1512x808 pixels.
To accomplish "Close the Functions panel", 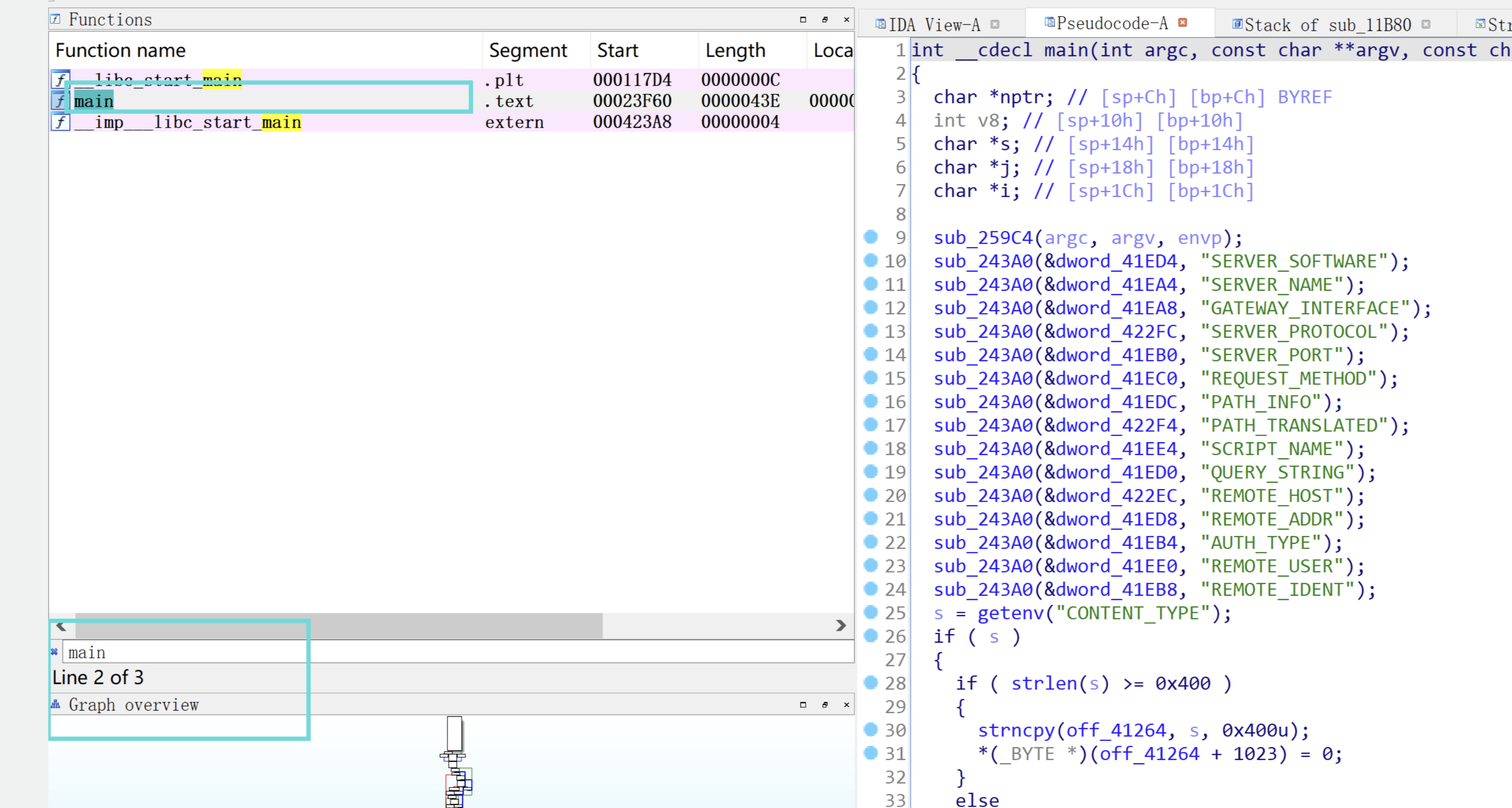I will click(846, 19).
